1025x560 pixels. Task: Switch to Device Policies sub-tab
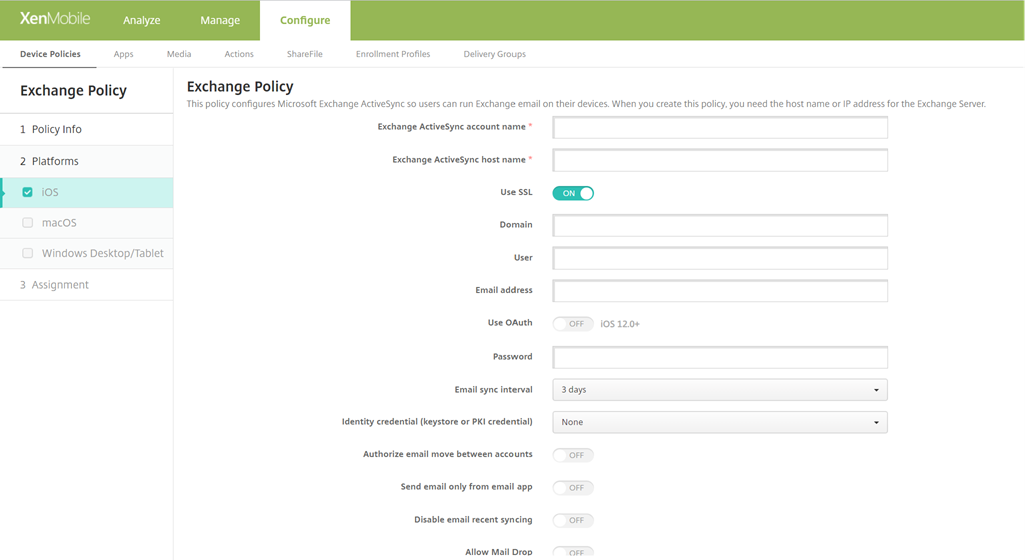pos(50,54)
